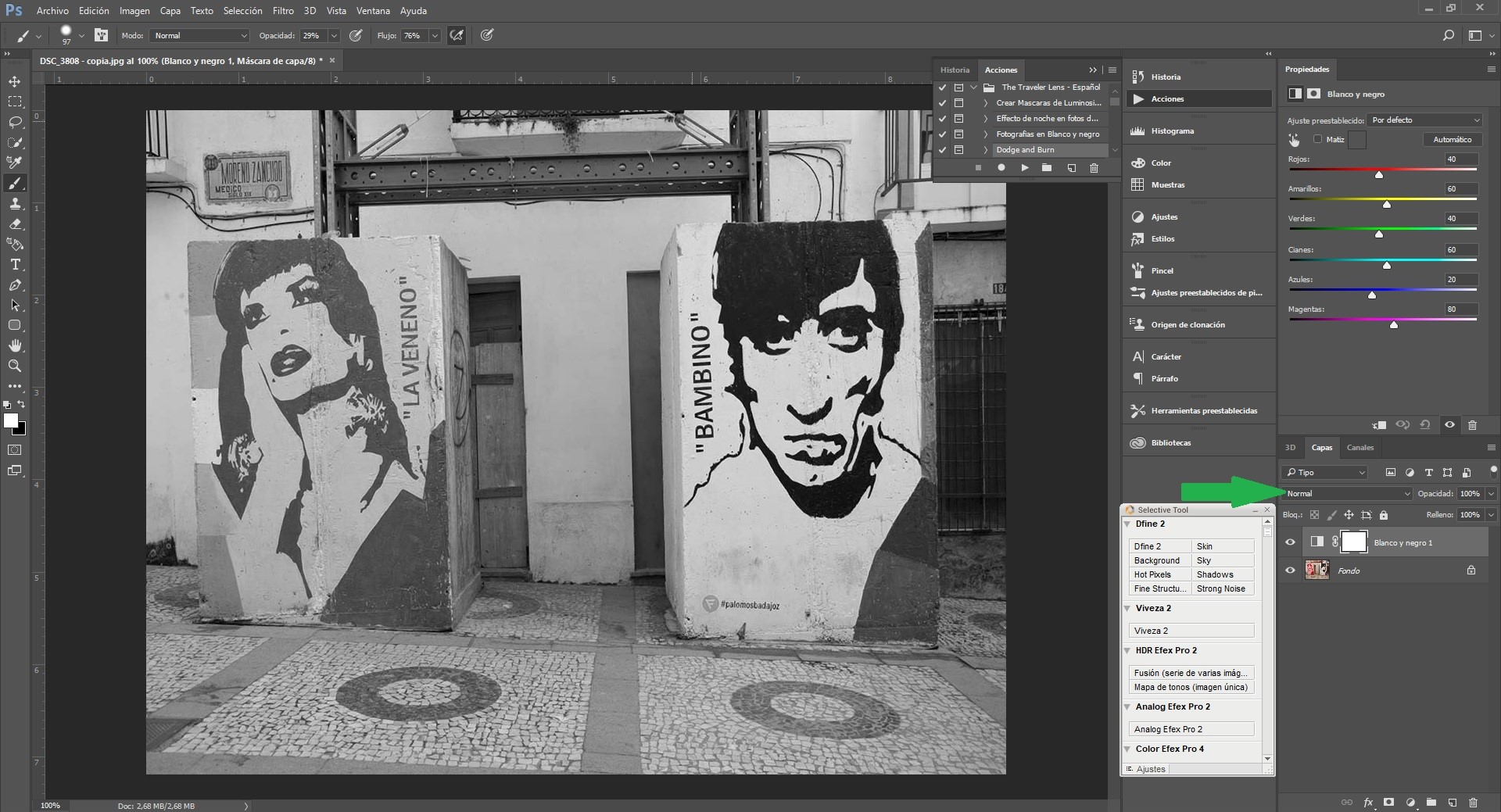Open the search magnifier in options bar
The height and width of the screenshot is (812, 1501).
1449,35
